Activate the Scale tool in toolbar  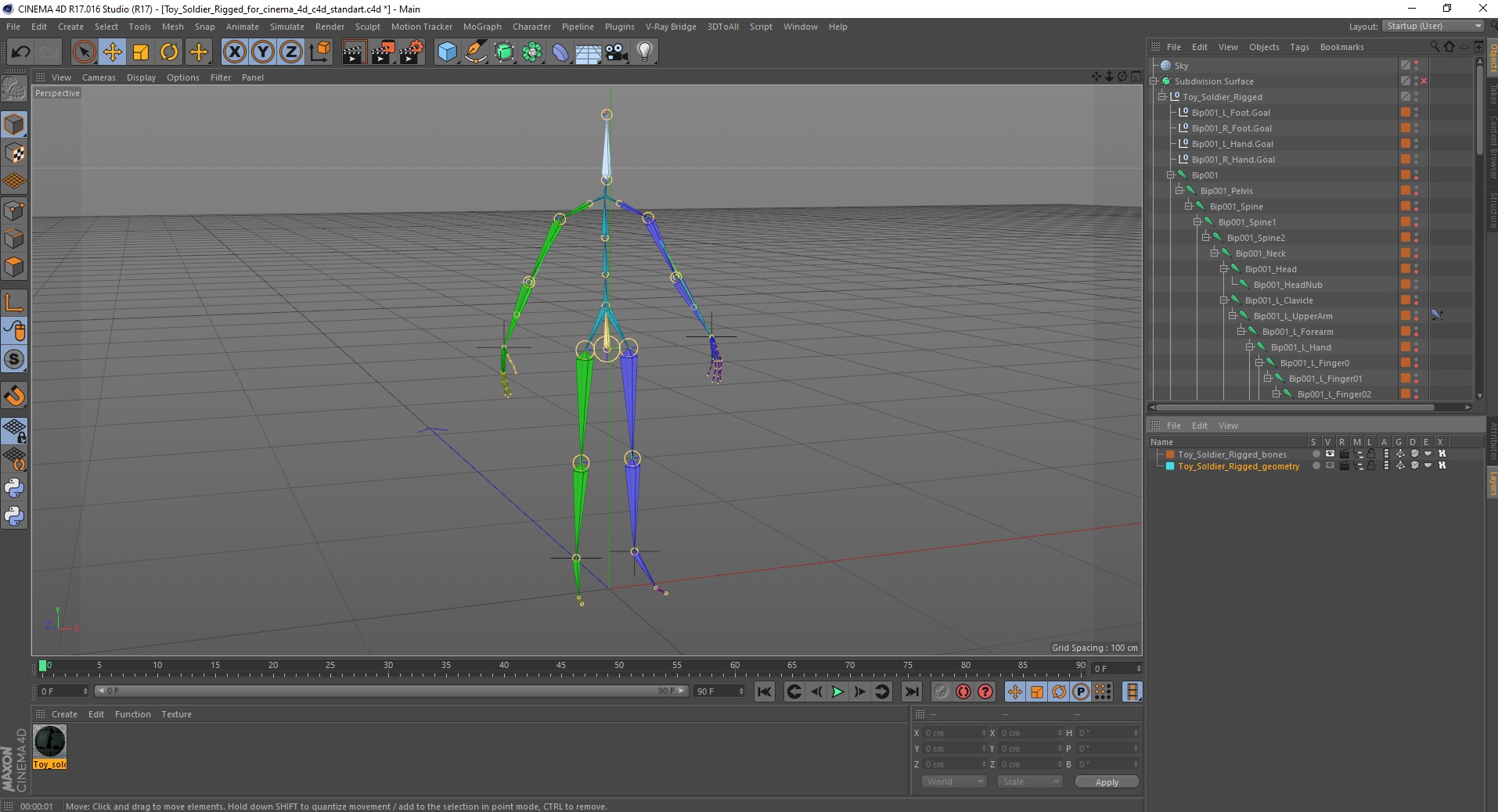point(141,52)
